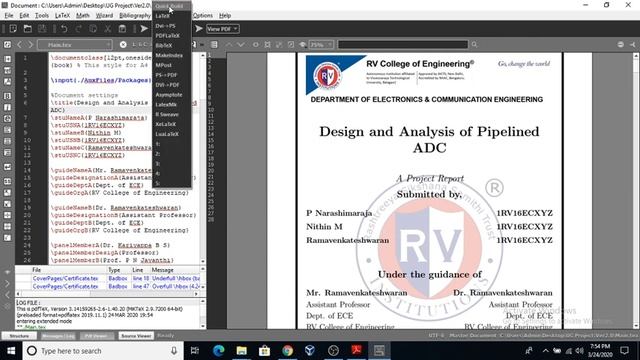Choose PS->PDF in the Tools menu

point(171,75)
